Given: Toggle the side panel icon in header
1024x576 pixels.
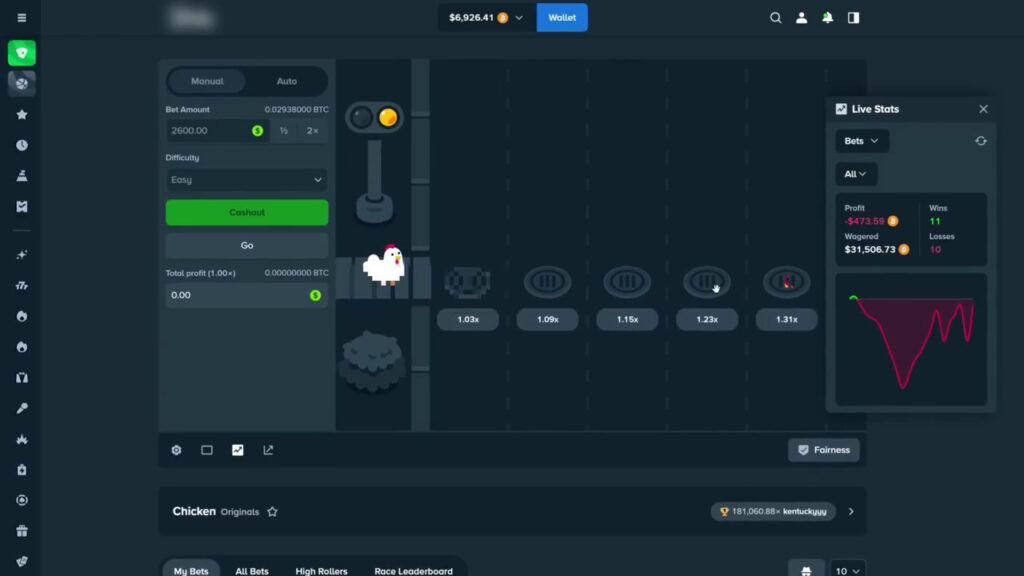Looking at the screenshot, I should (854, 18).
